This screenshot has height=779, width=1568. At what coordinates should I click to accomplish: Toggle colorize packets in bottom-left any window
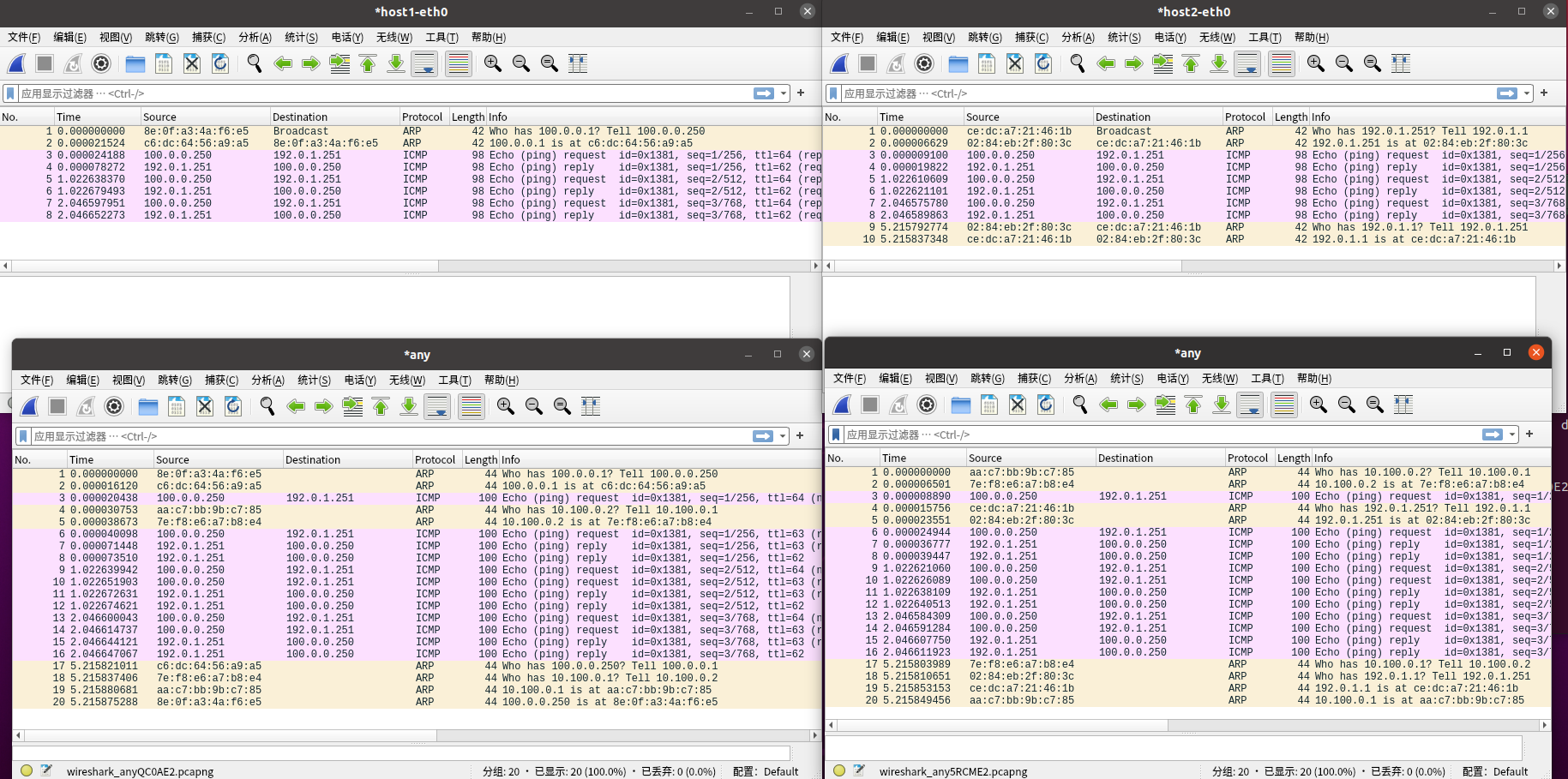[x=472, y=406]
